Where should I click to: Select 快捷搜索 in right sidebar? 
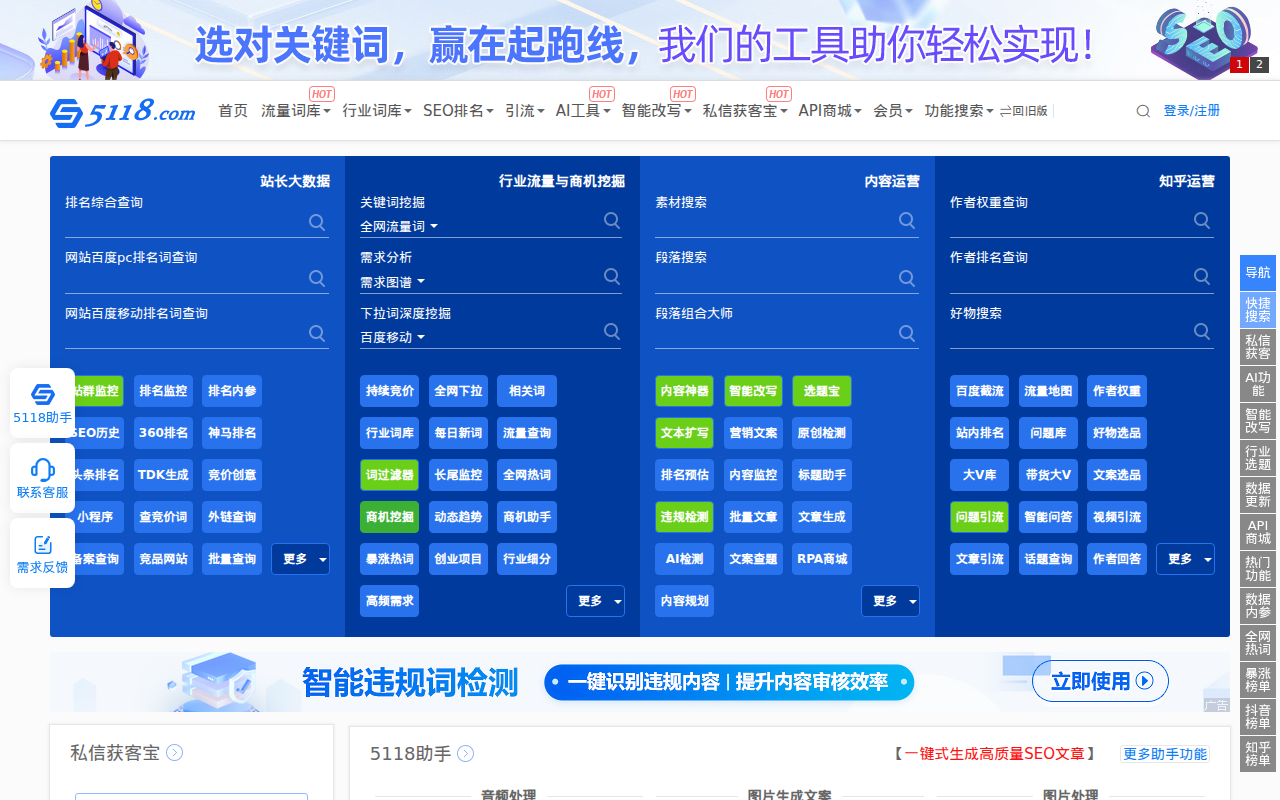tap(1258, 309)
